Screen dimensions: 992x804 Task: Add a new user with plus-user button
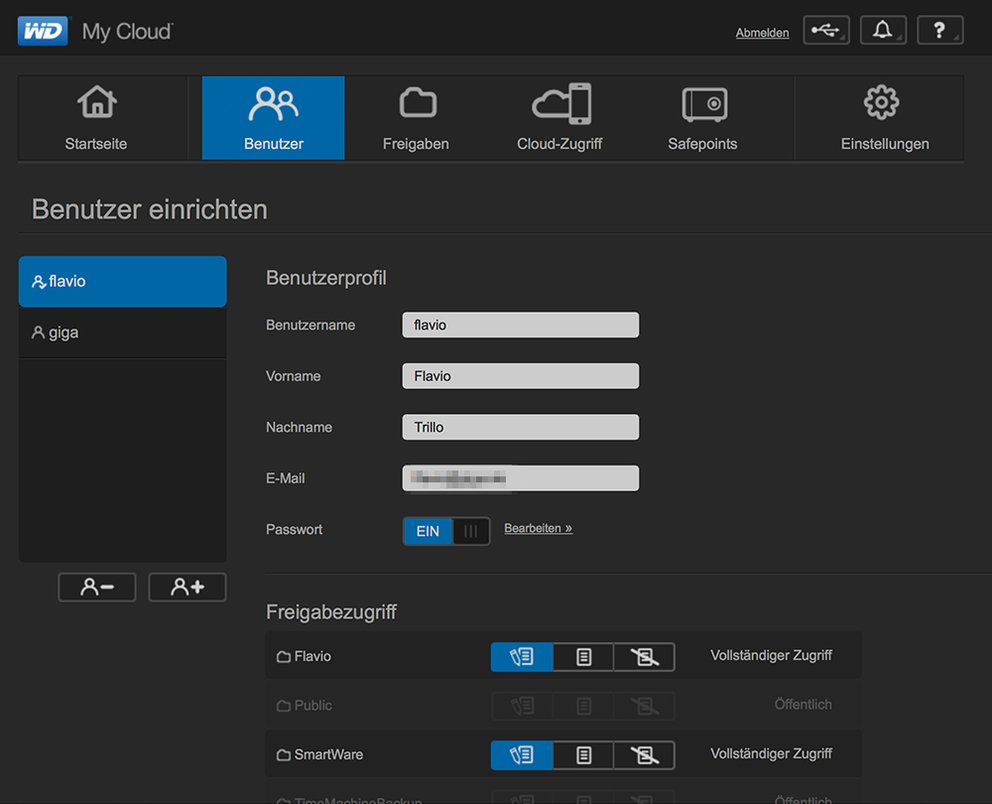pos(187,587)
